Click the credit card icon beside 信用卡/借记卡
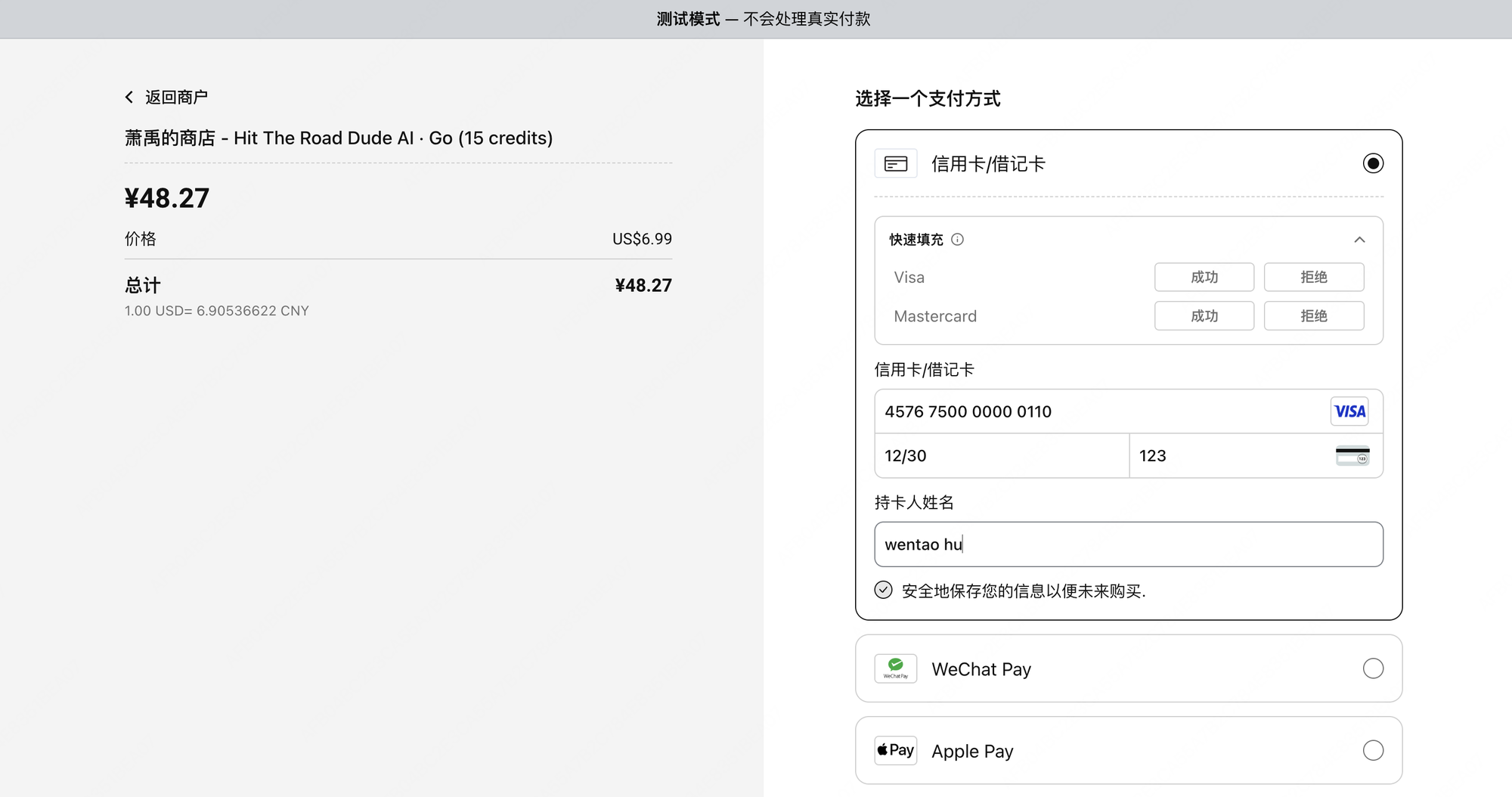Image resolution: width=1512 pixels, height=797 pixels. (x=896, y=163)
